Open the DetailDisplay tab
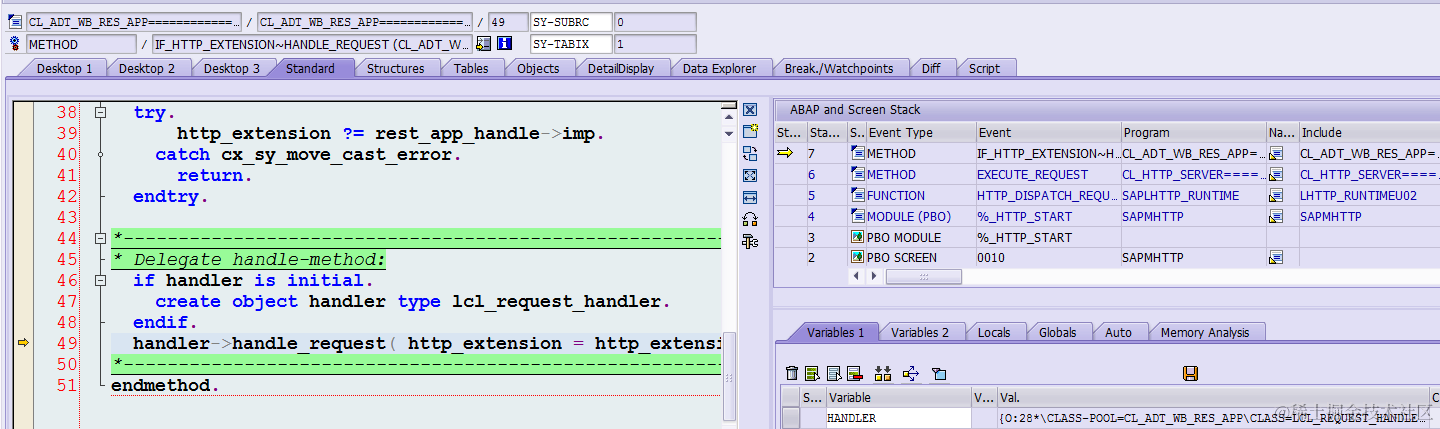This screenshot has width=1440, height=429. click(620, 68)
